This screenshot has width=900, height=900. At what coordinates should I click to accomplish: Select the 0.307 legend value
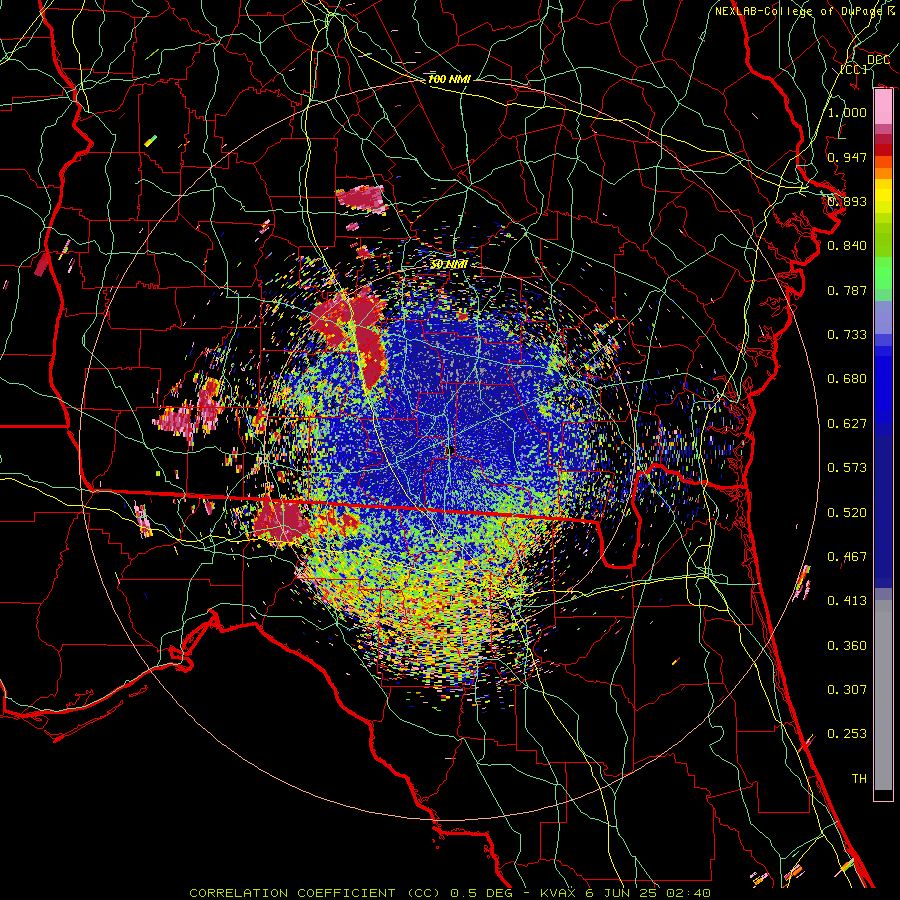[847, 690]
